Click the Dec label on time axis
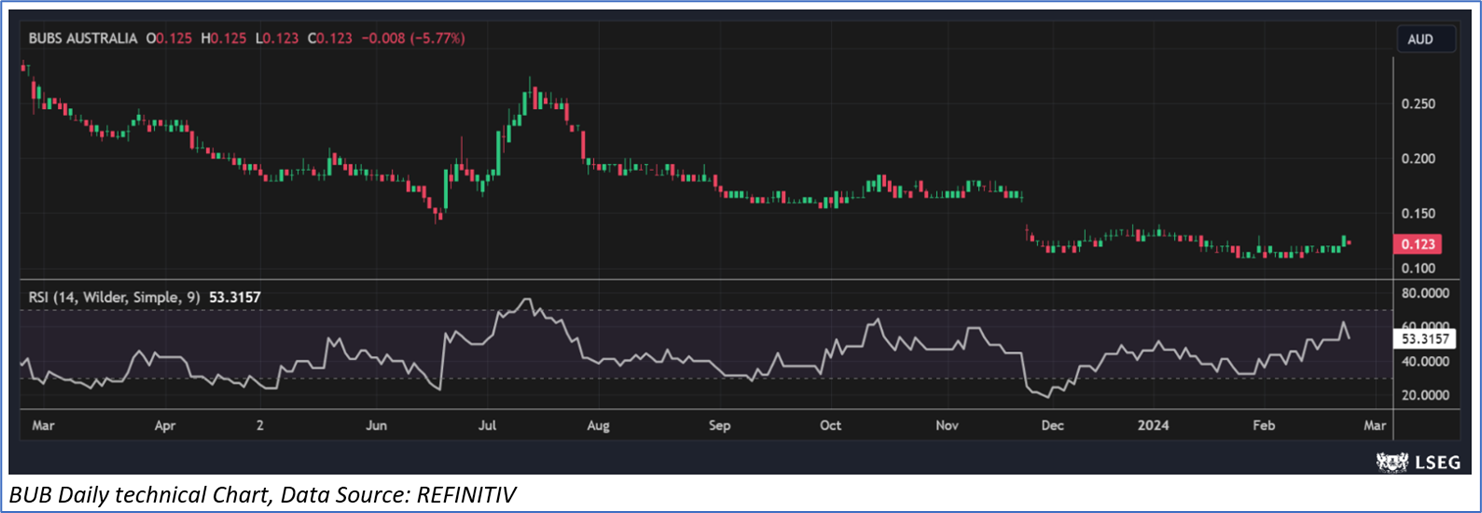 coord(1052,425)
